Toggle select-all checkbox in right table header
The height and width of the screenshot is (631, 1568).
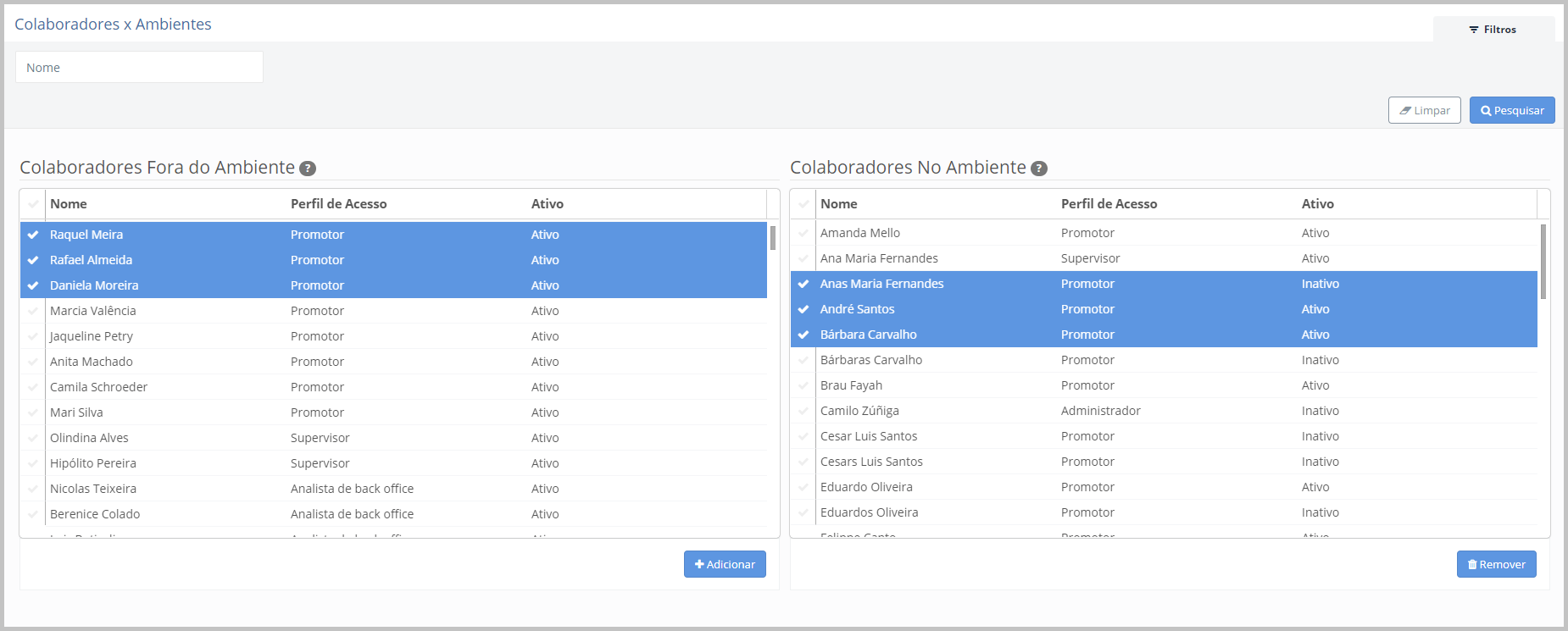pos(803,204)
